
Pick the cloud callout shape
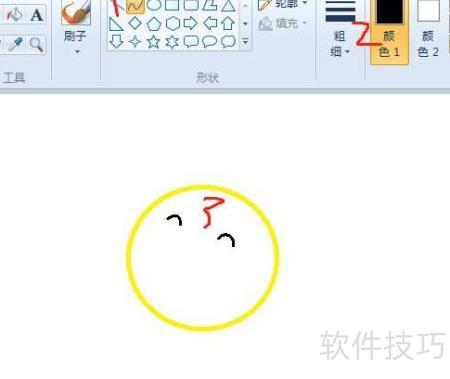228,42
